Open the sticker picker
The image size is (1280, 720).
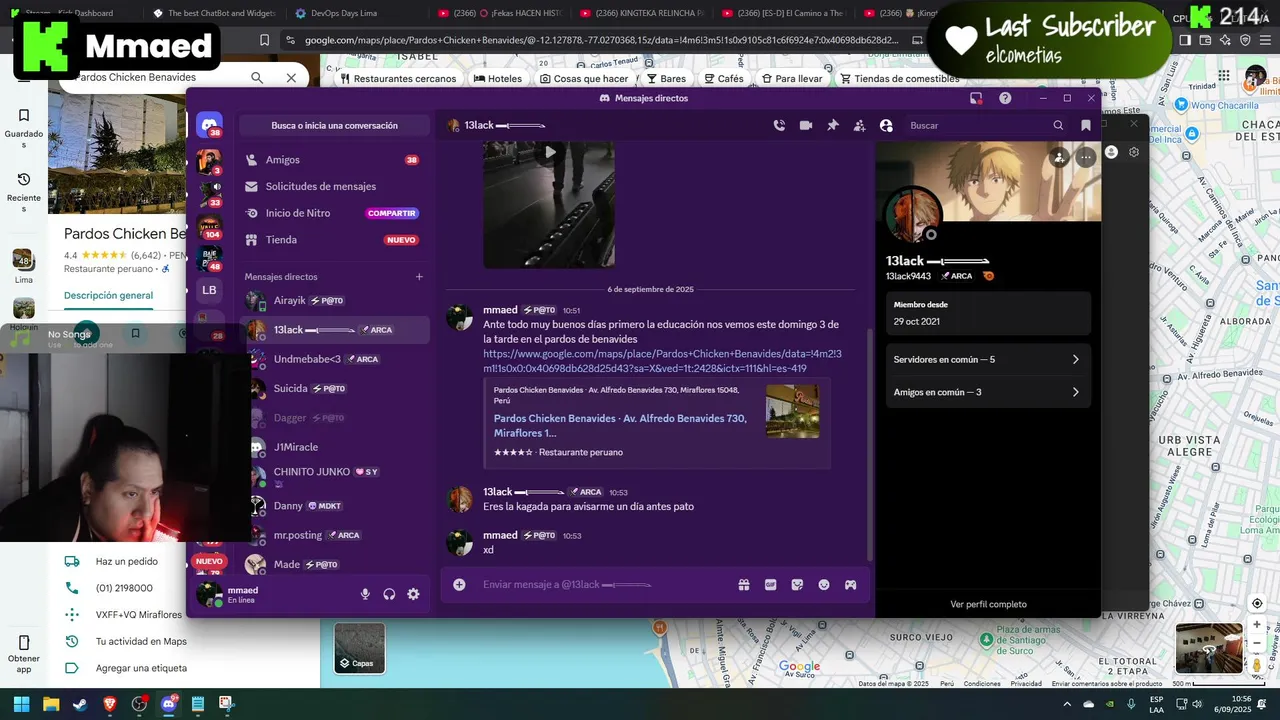coord(797,585)
